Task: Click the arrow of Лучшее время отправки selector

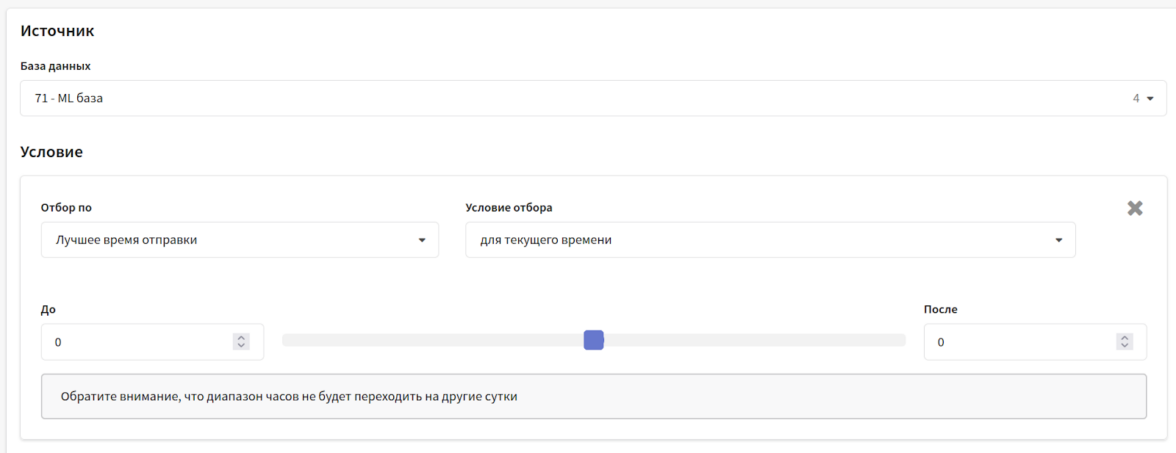Action: [x=422, y=240]
